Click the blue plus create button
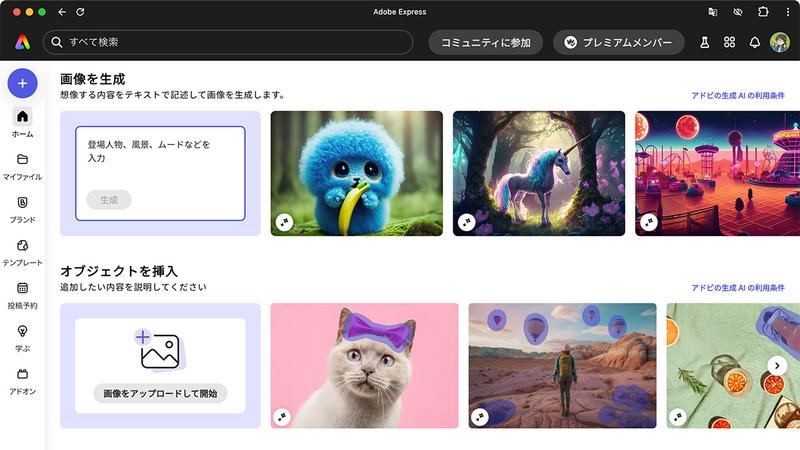Screen dimensions: 800x450 (x=22, y=83)
